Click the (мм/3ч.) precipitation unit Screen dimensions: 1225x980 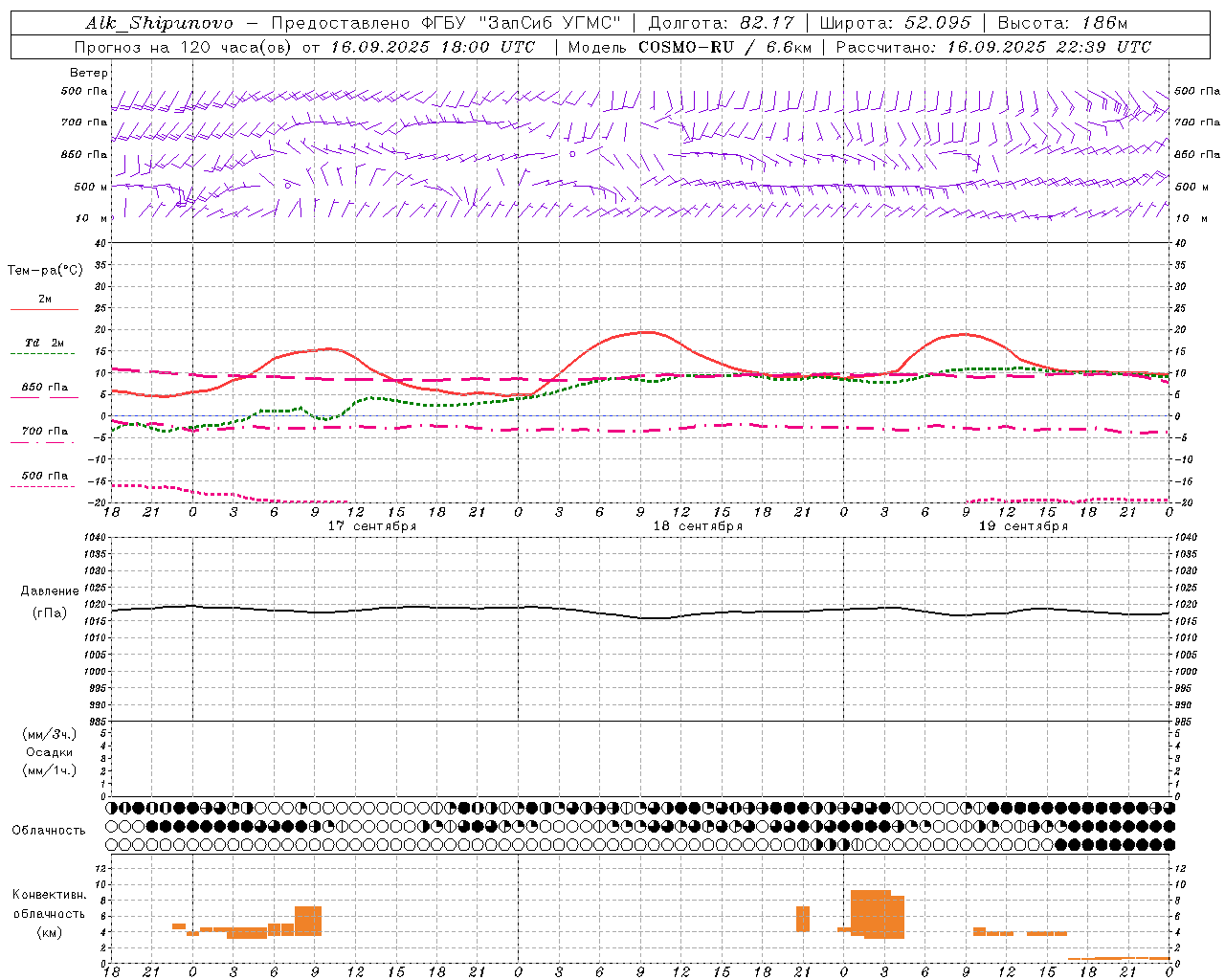[50, 734]
